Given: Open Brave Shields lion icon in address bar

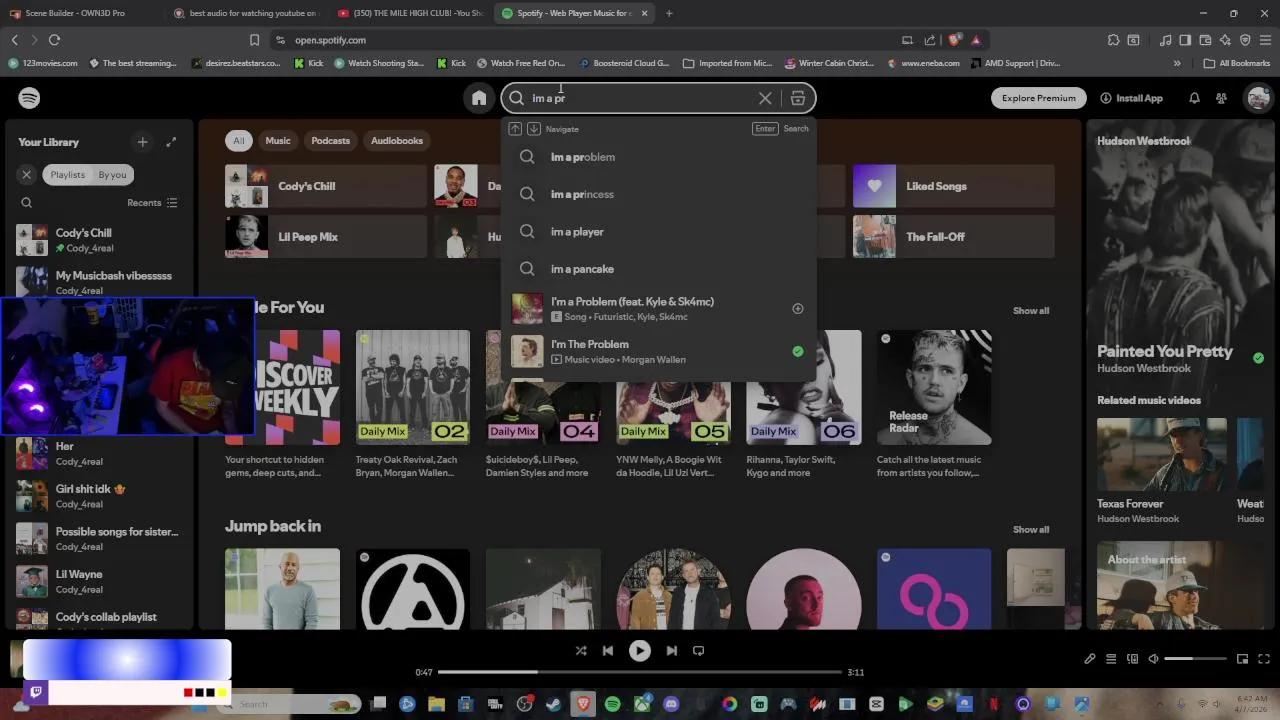Looking at the screenshot, I should [x=954, y=40].
